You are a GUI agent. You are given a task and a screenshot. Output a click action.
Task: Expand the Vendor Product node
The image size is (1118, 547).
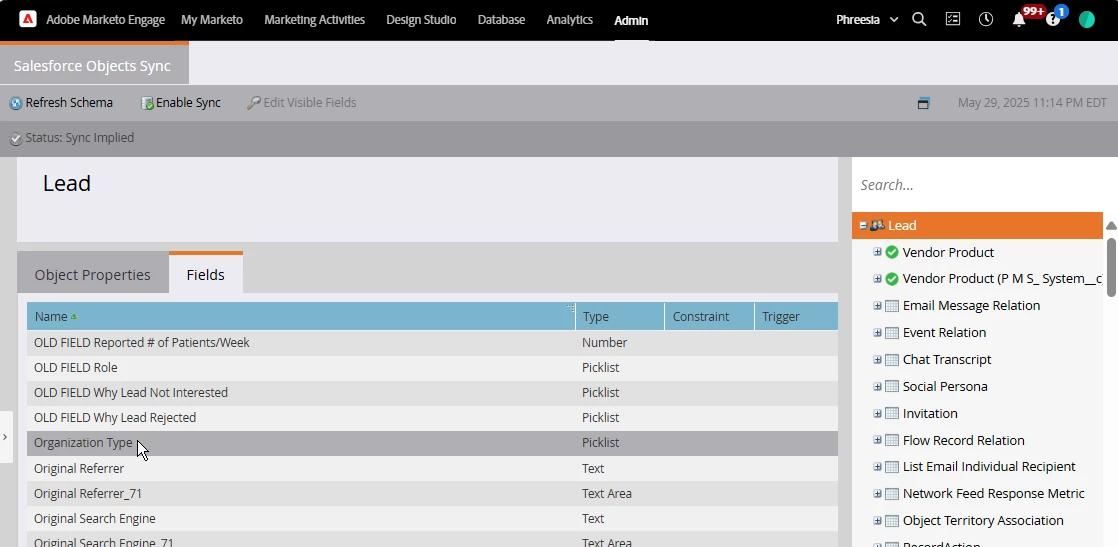[x=878, y=252]
